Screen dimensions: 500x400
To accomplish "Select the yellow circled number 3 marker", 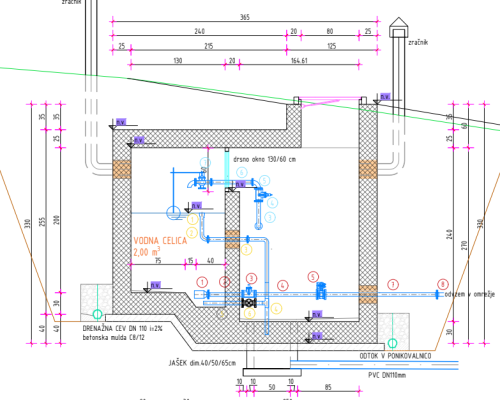I will [246, 249].
